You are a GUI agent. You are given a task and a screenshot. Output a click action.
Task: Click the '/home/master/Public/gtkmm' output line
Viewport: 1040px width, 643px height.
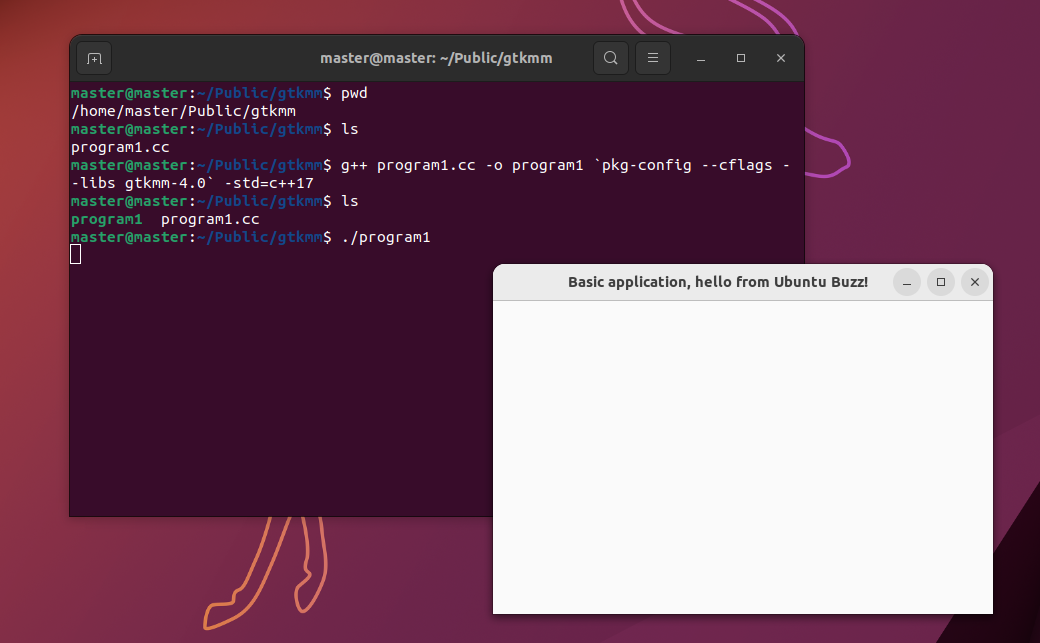coord(183,111)
